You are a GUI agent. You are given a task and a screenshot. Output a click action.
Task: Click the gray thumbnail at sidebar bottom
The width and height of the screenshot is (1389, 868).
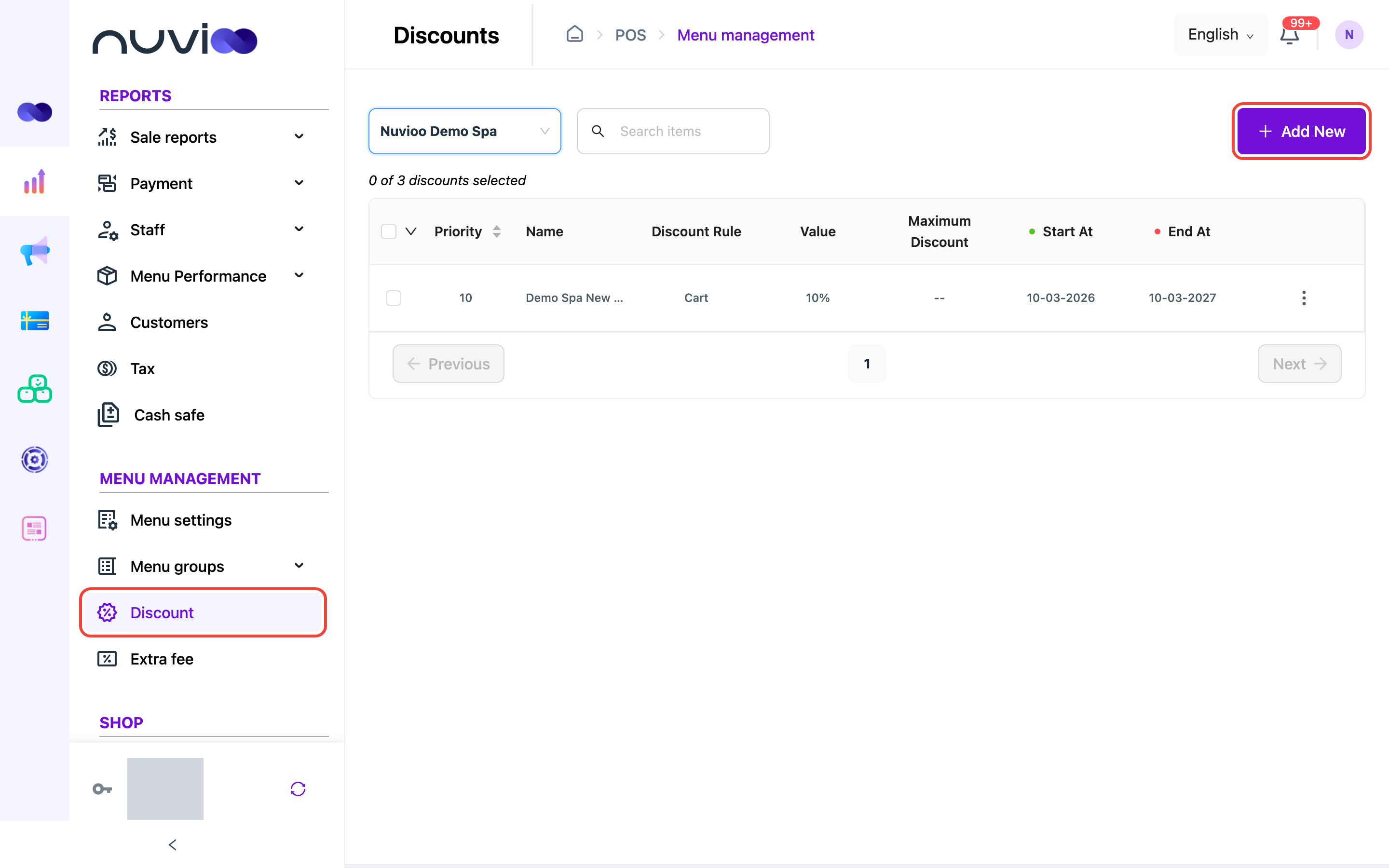[165, 788]
